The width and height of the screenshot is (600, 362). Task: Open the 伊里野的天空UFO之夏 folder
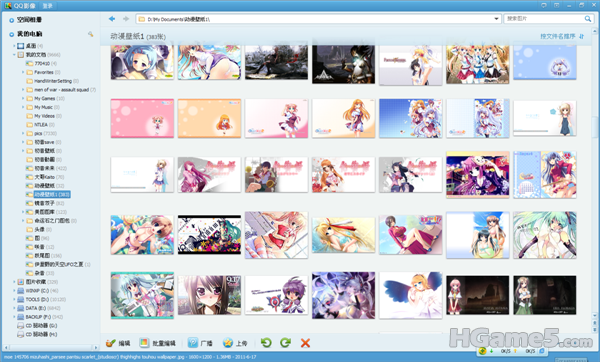click(58, 264)
